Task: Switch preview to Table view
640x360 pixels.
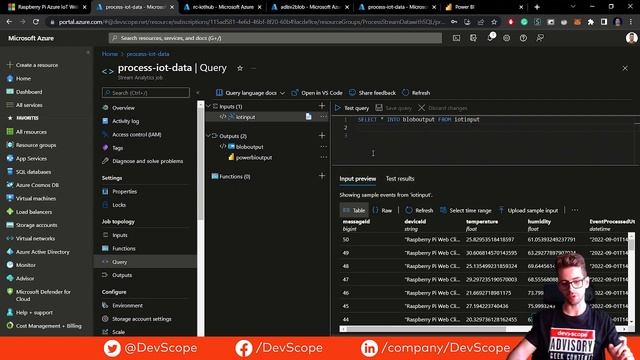Action: coord(354,210)
